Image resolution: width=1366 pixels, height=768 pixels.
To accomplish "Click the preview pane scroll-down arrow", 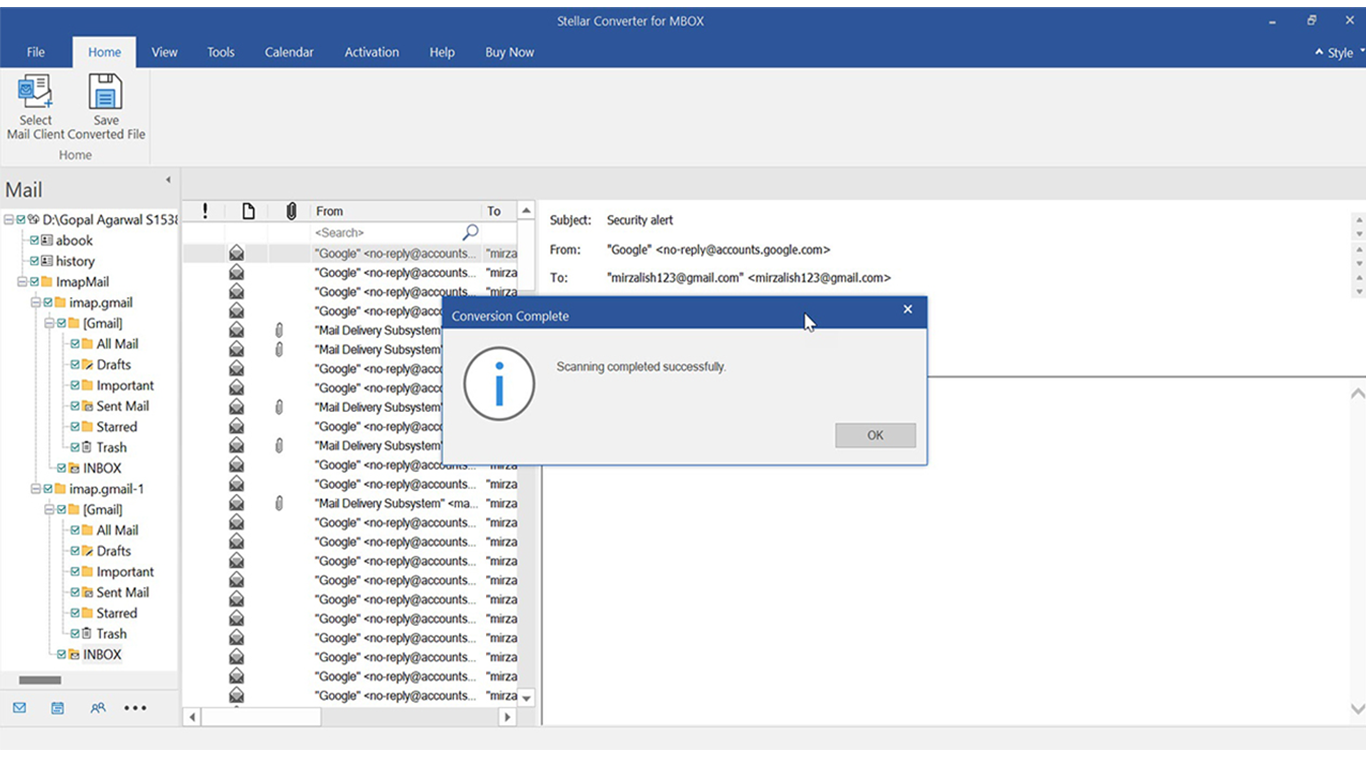I will pyautogui.click(x=1357, y=708).
